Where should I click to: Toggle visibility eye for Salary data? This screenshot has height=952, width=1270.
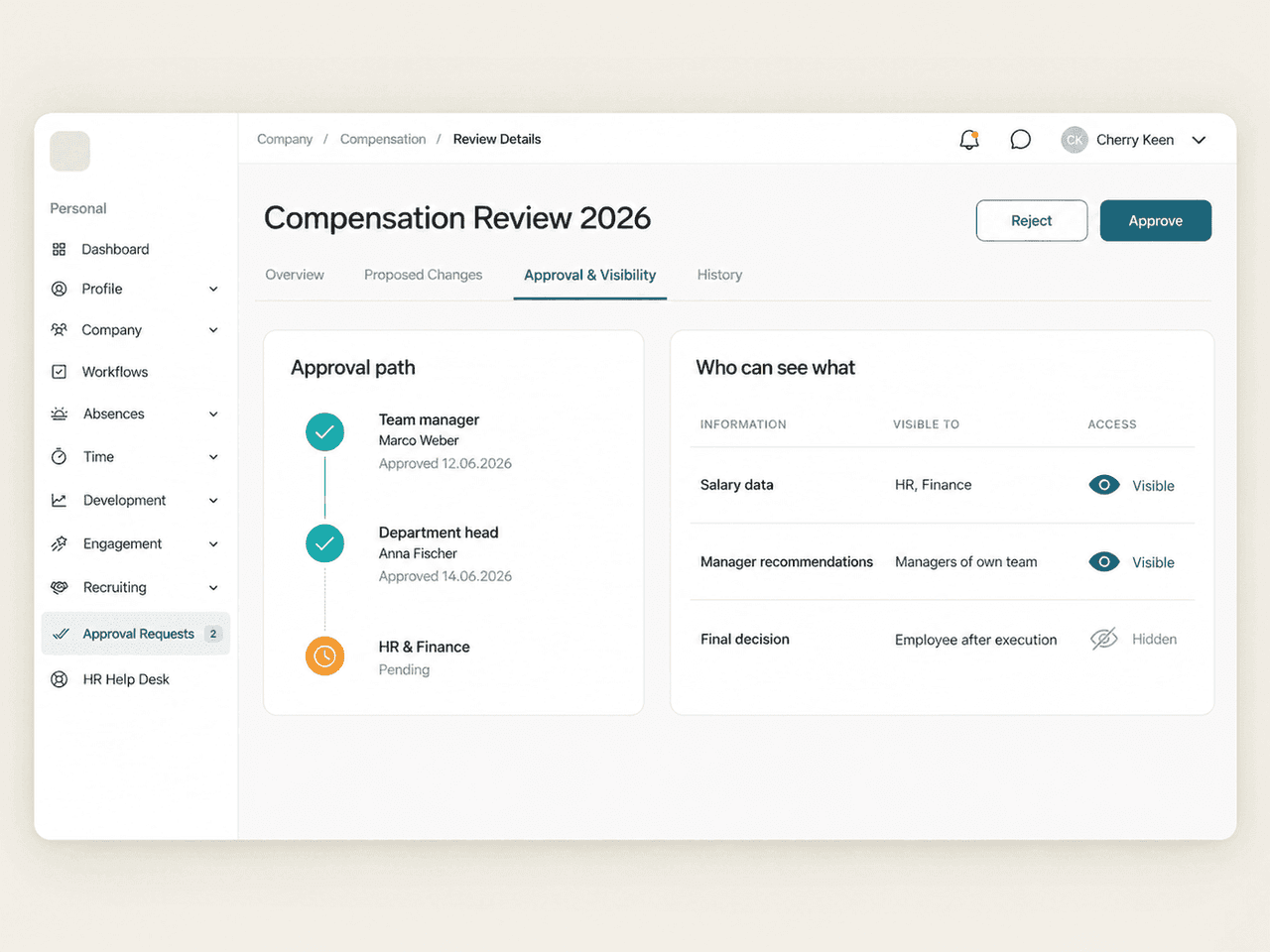(1104, 485)
